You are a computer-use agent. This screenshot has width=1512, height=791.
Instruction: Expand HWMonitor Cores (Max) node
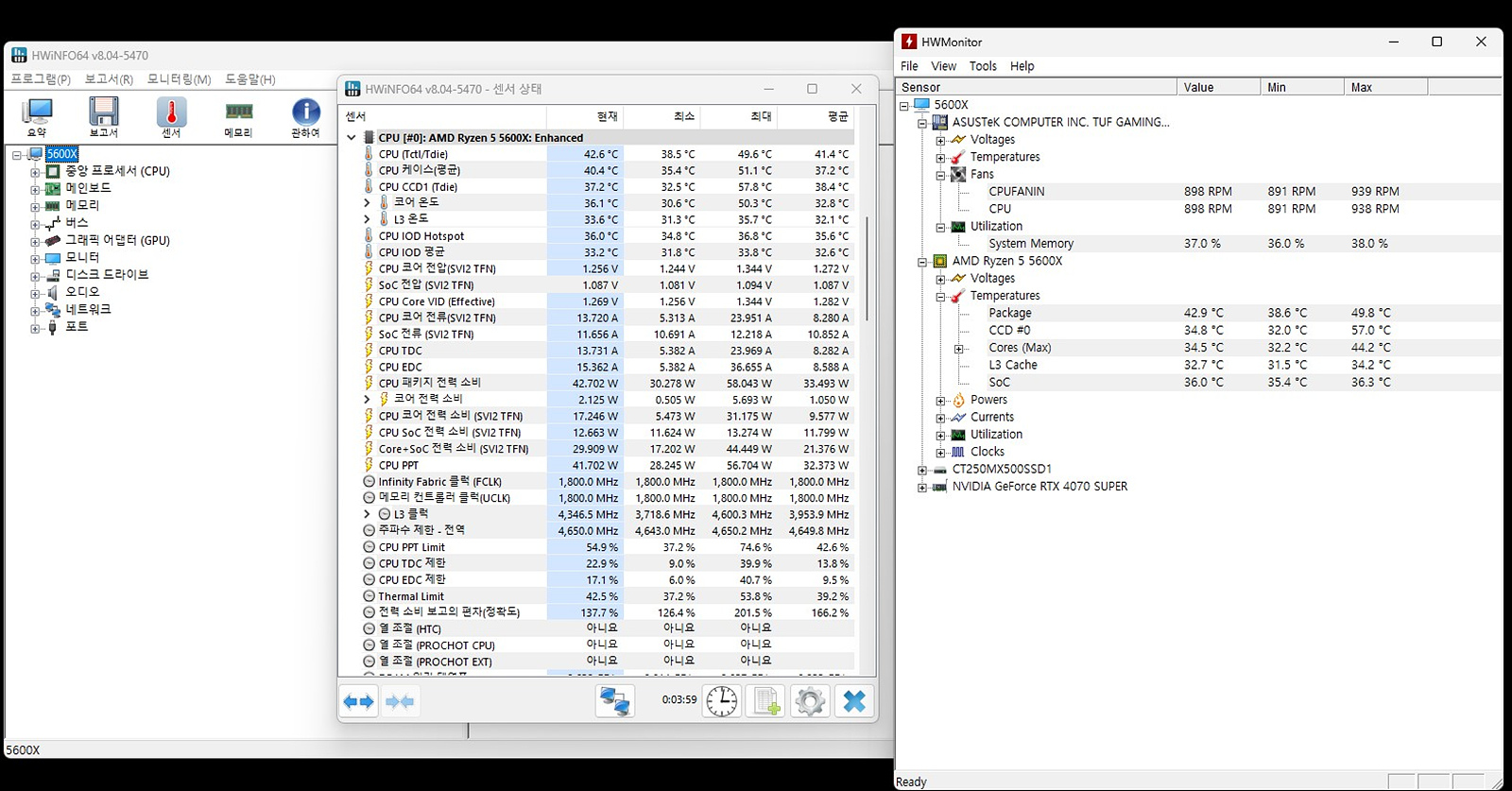coord(958,349)
